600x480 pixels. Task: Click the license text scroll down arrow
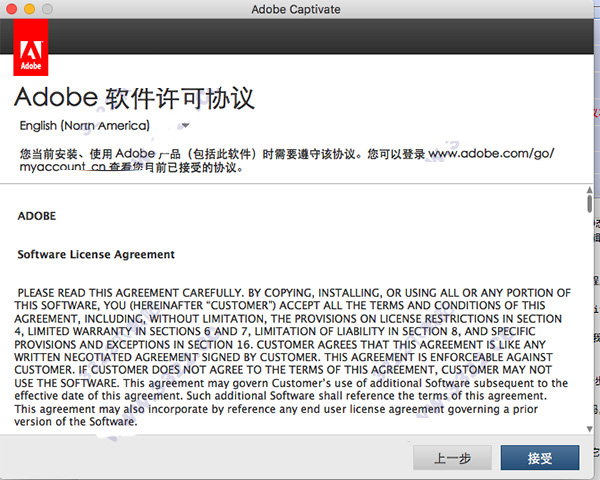tap(589, 429)
